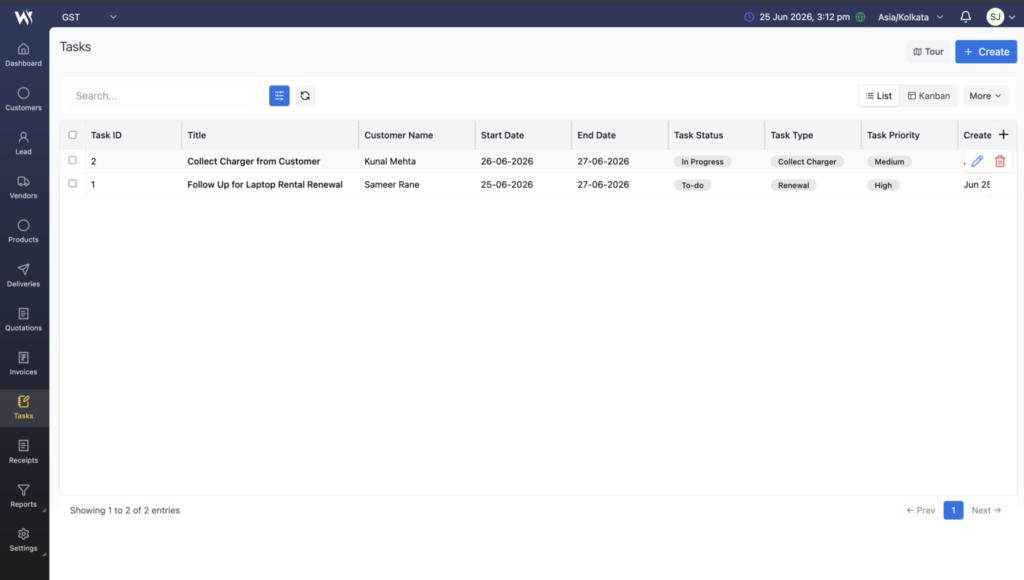Sort by Task Priority column
Image resolution: width=1024 pixels, height=580 pixels.
click(893, 135)
